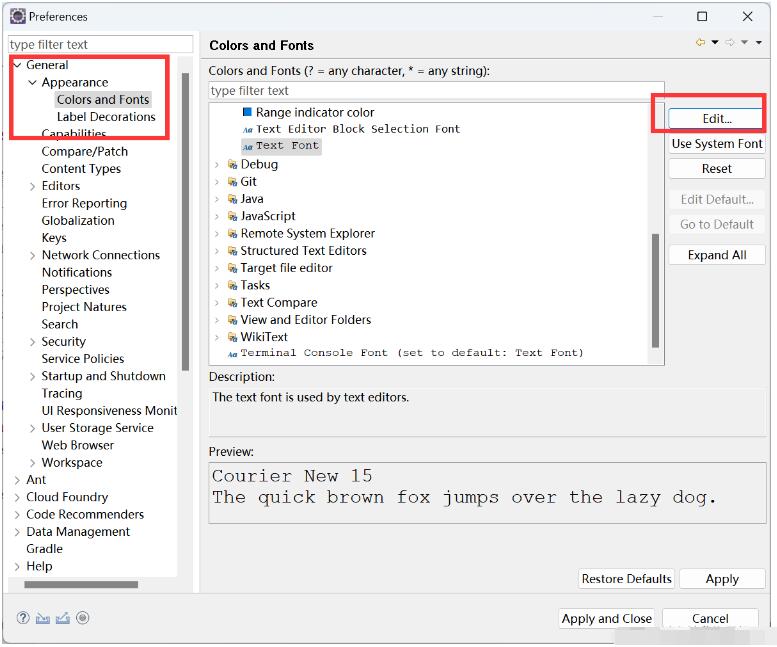The height and width of the screenshot is (647, 777).
Task: Click the yellow back navigation arrow
Action: [700, 43]
